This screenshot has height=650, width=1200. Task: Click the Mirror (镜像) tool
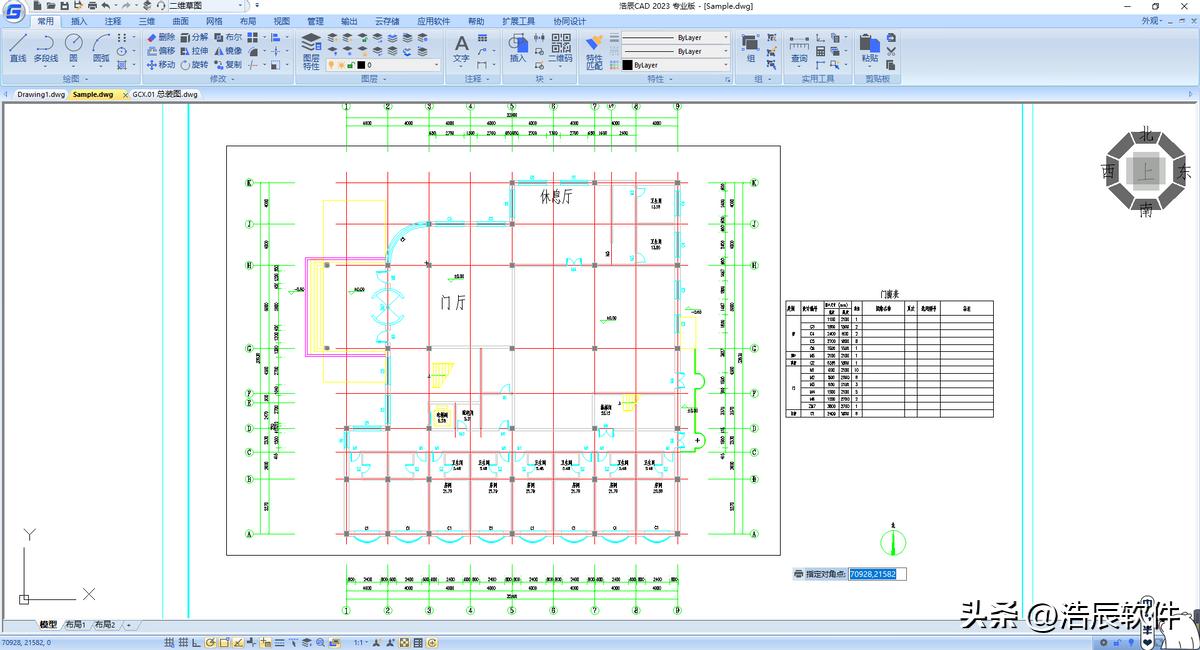(228, 51)
